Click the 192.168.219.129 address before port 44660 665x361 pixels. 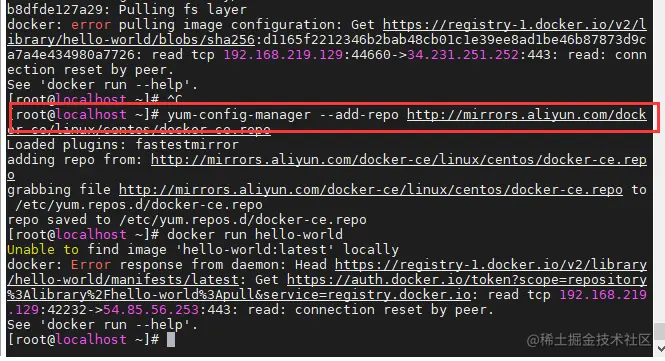tap(283, 55)
